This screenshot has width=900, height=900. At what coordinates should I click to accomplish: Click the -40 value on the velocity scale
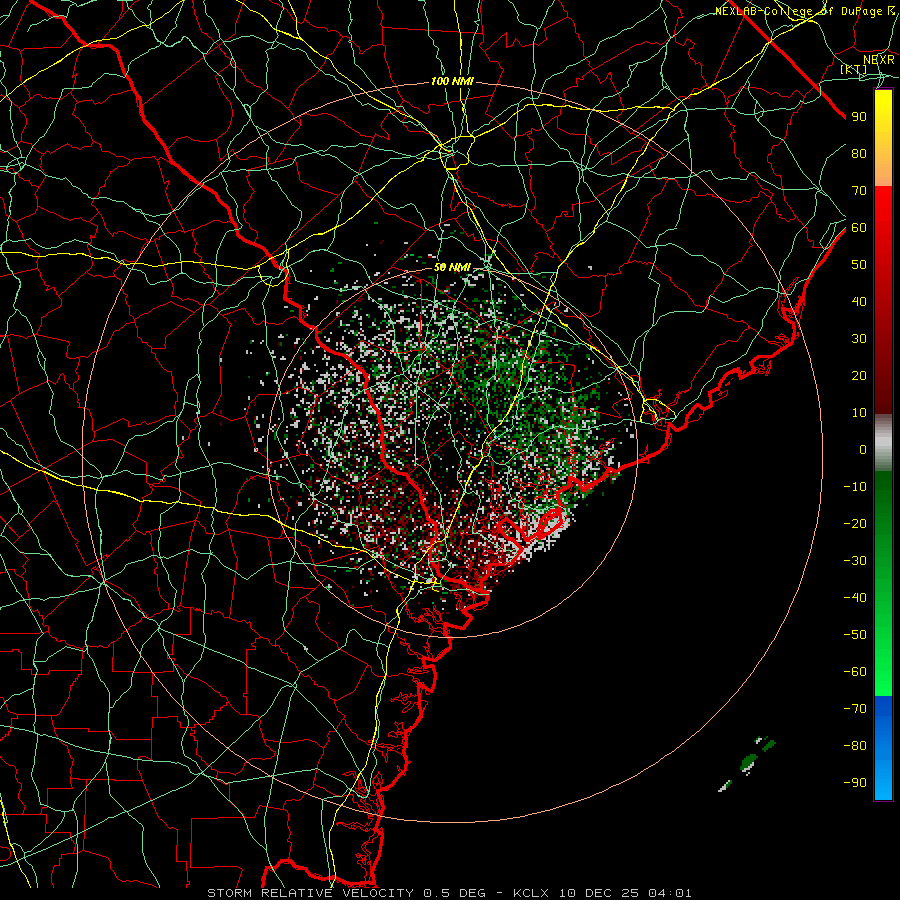coord(855,598)
